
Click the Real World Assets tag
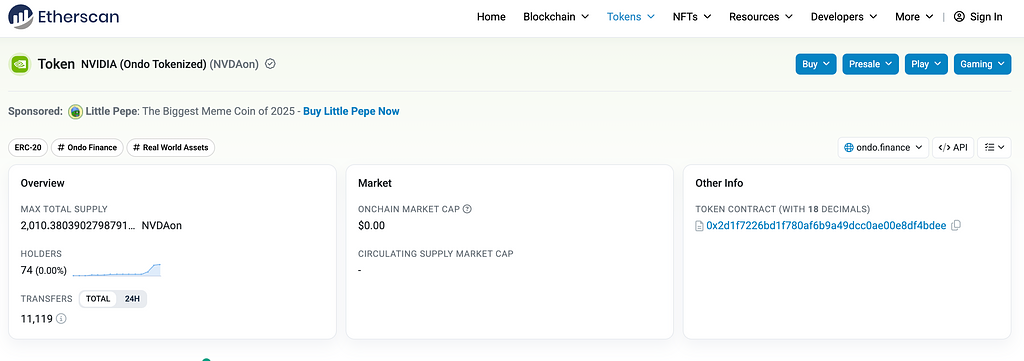tap(170, 148)
